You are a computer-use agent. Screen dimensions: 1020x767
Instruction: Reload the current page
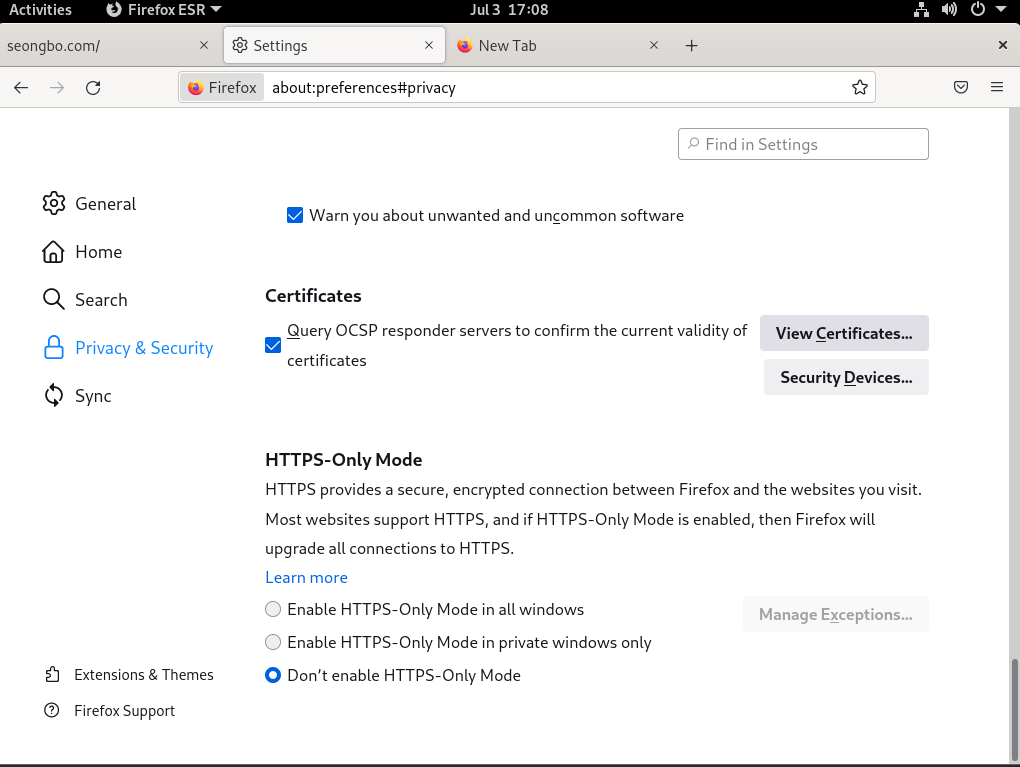tap(93, 88)
